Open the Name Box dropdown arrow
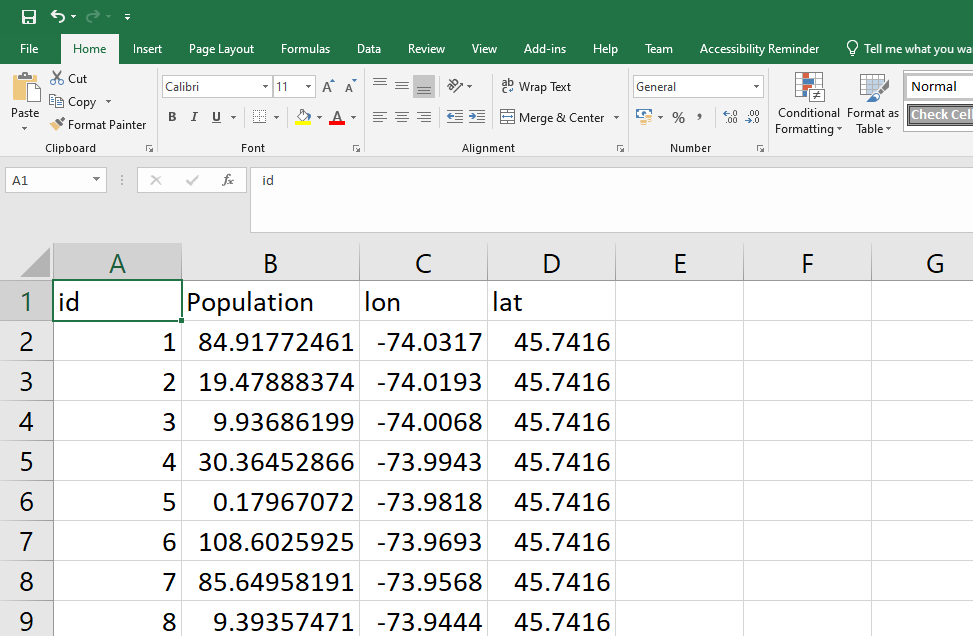Screen dimensions: 973x636 pyautogui.click(x=97, y=180)
